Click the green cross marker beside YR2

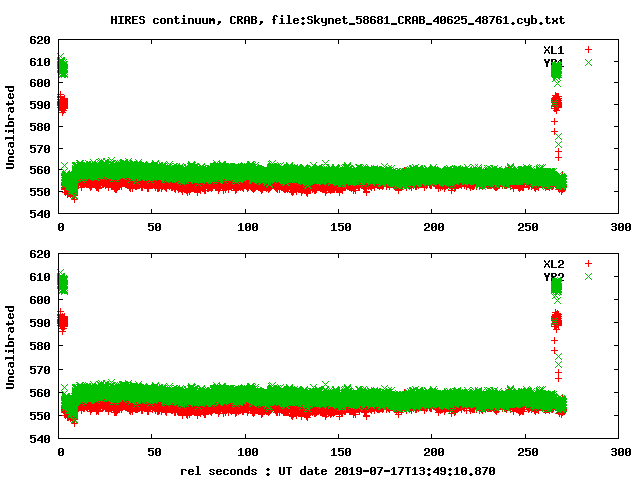(588, 277)
